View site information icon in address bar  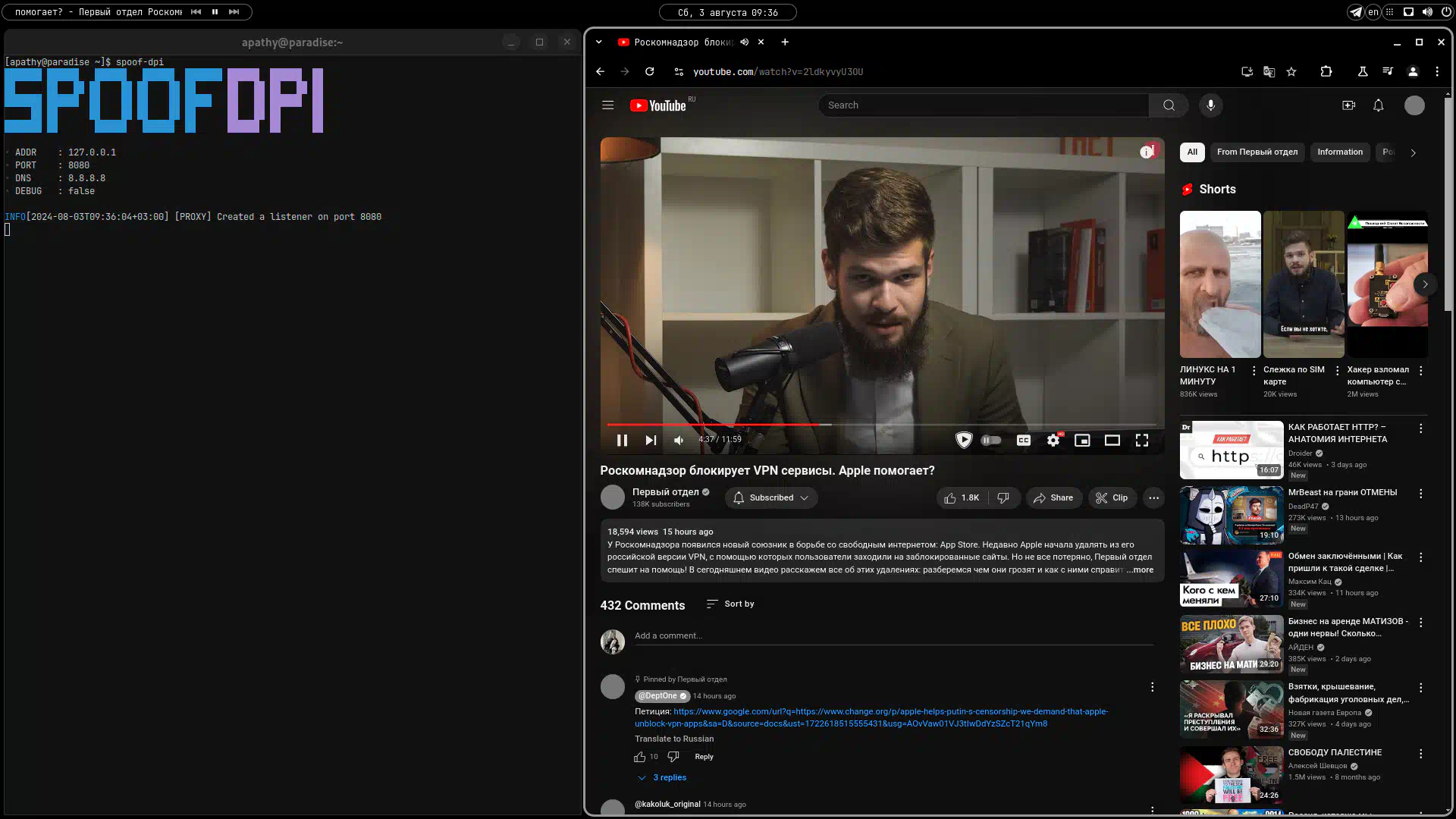[x=679, y=71]
